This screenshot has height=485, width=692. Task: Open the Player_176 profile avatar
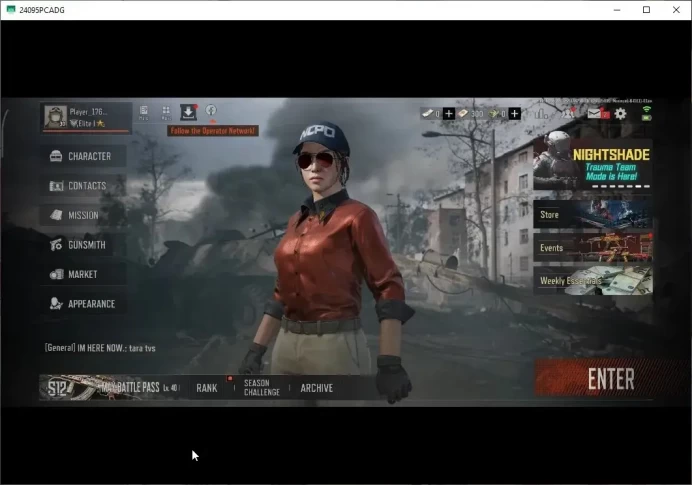(55, 117)
